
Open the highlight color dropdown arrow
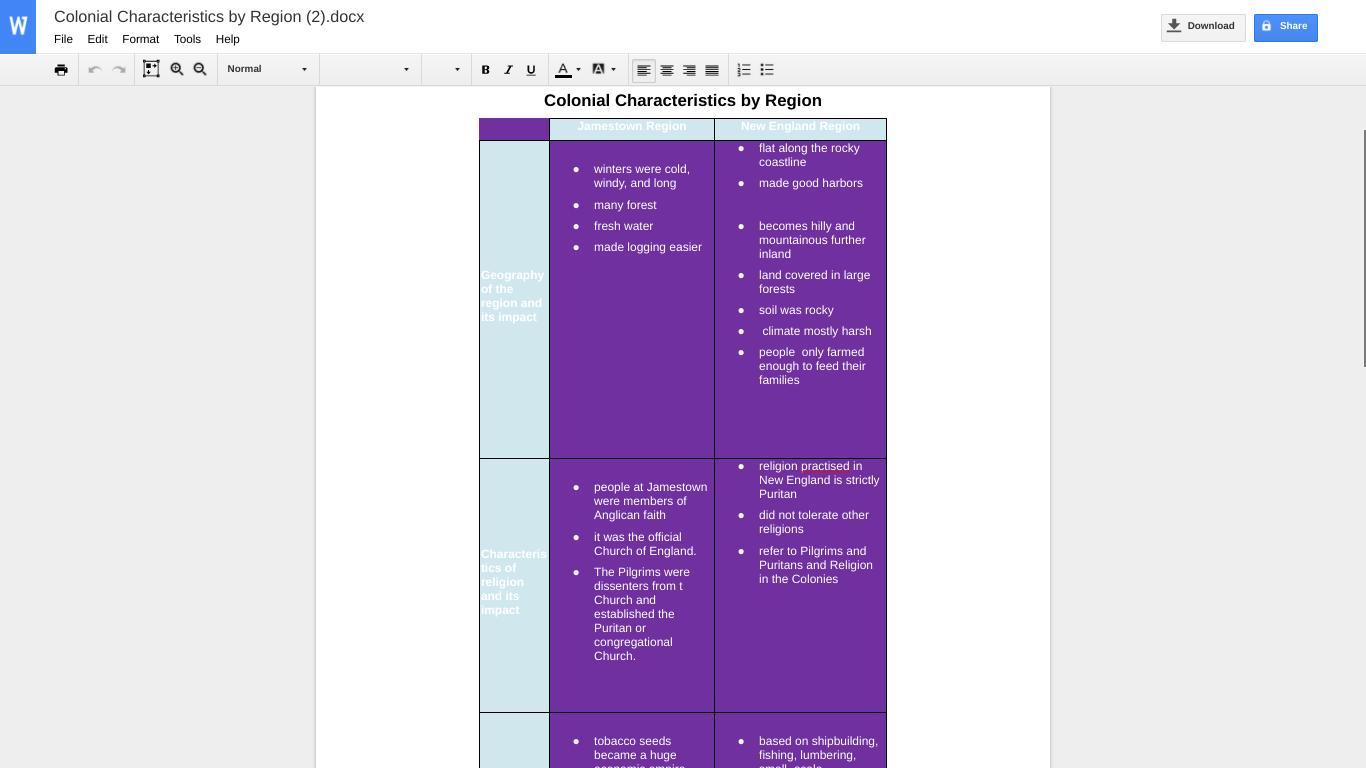click(613, 70)
